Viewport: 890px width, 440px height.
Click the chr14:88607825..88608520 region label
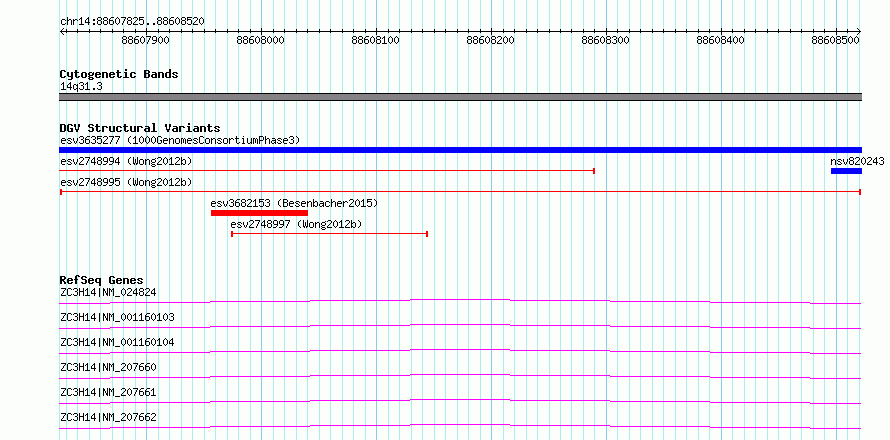click(132, 21)
